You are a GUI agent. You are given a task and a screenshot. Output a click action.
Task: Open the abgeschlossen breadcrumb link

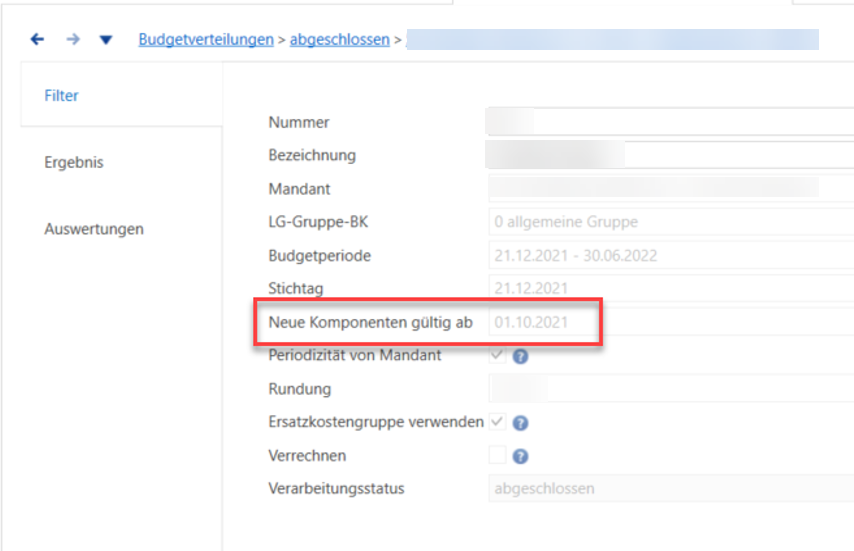click(339, 39)
